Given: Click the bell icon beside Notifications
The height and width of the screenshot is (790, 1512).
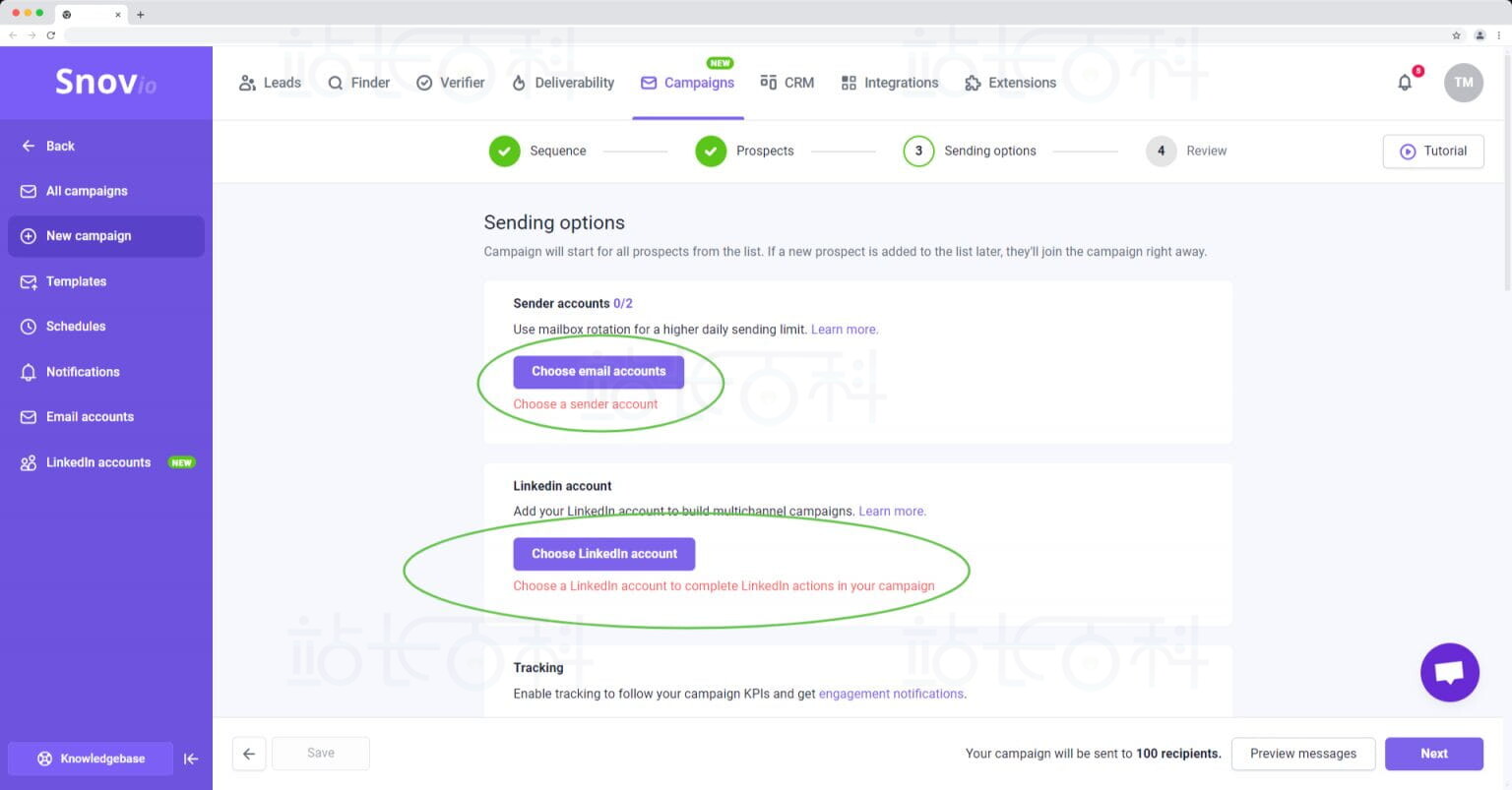Looking at the screenshot, I should point(29,372).
